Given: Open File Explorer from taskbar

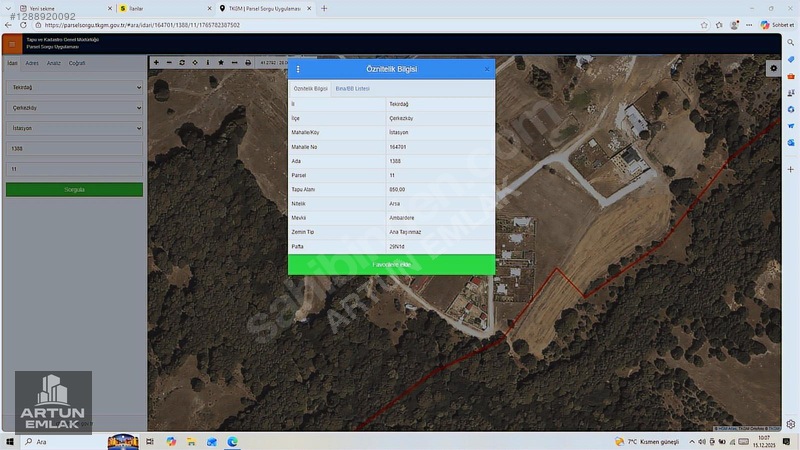Looking at the screenshot, I should [x=191, y=441].
